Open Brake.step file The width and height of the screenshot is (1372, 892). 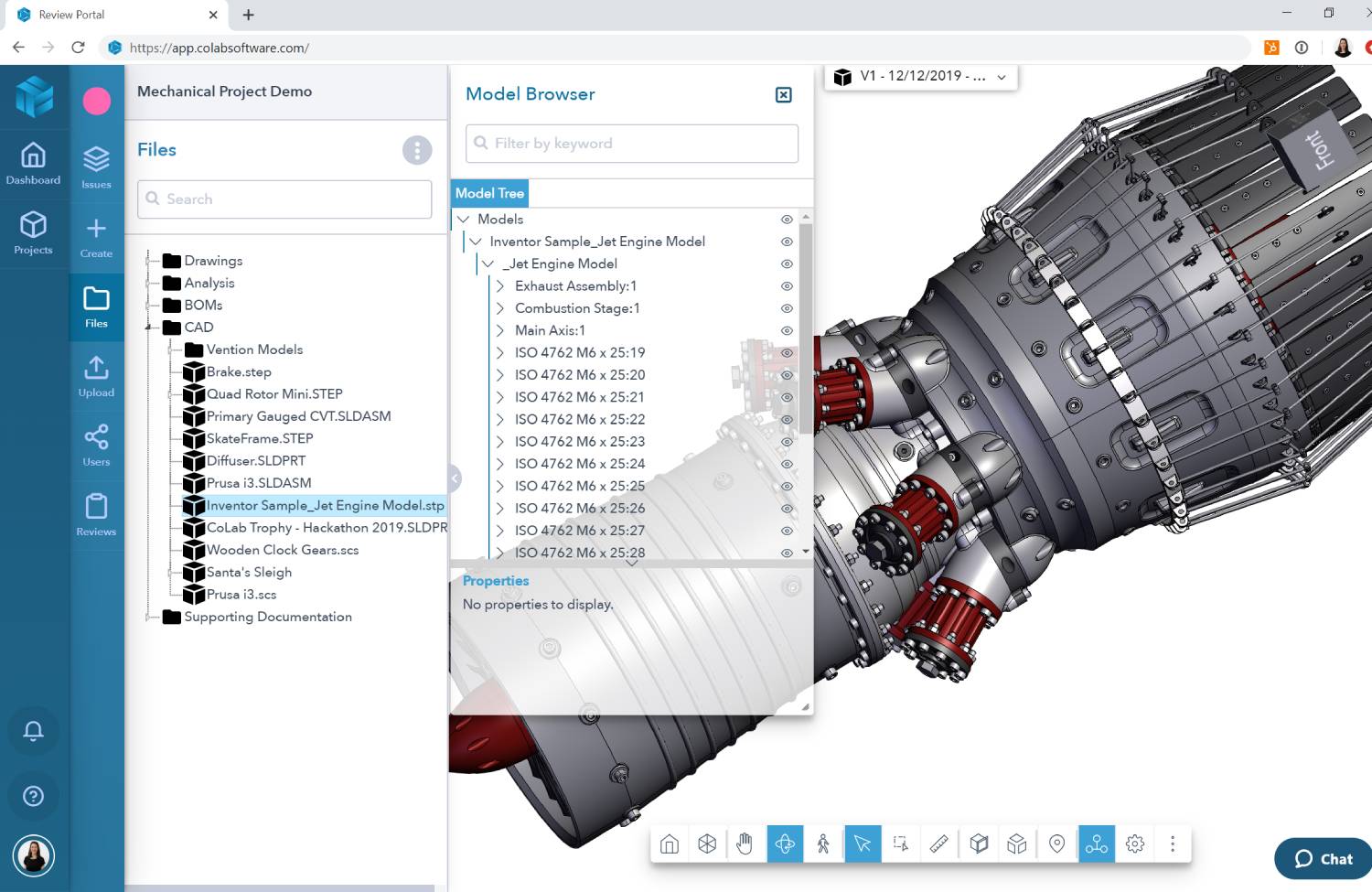(x=239, y=371)
